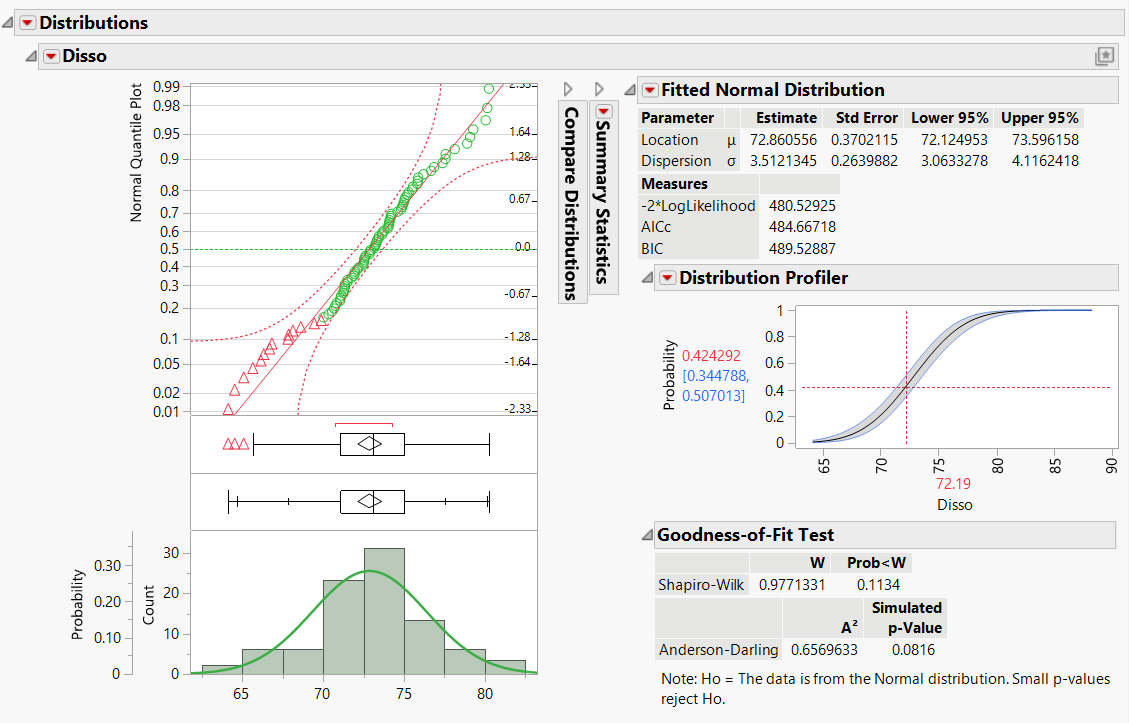
Task: Click the open arrow above Summary Statistics
Action: pyautogui.click(x=598, y=88)
